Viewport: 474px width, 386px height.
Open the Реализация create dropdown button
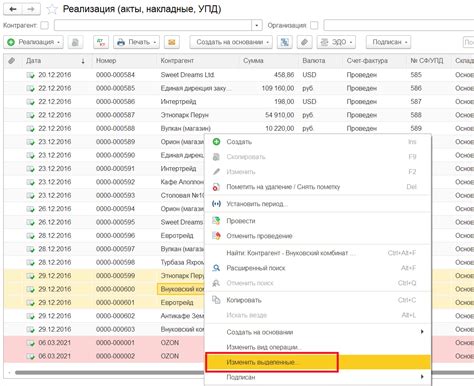(x=33, y=42)
